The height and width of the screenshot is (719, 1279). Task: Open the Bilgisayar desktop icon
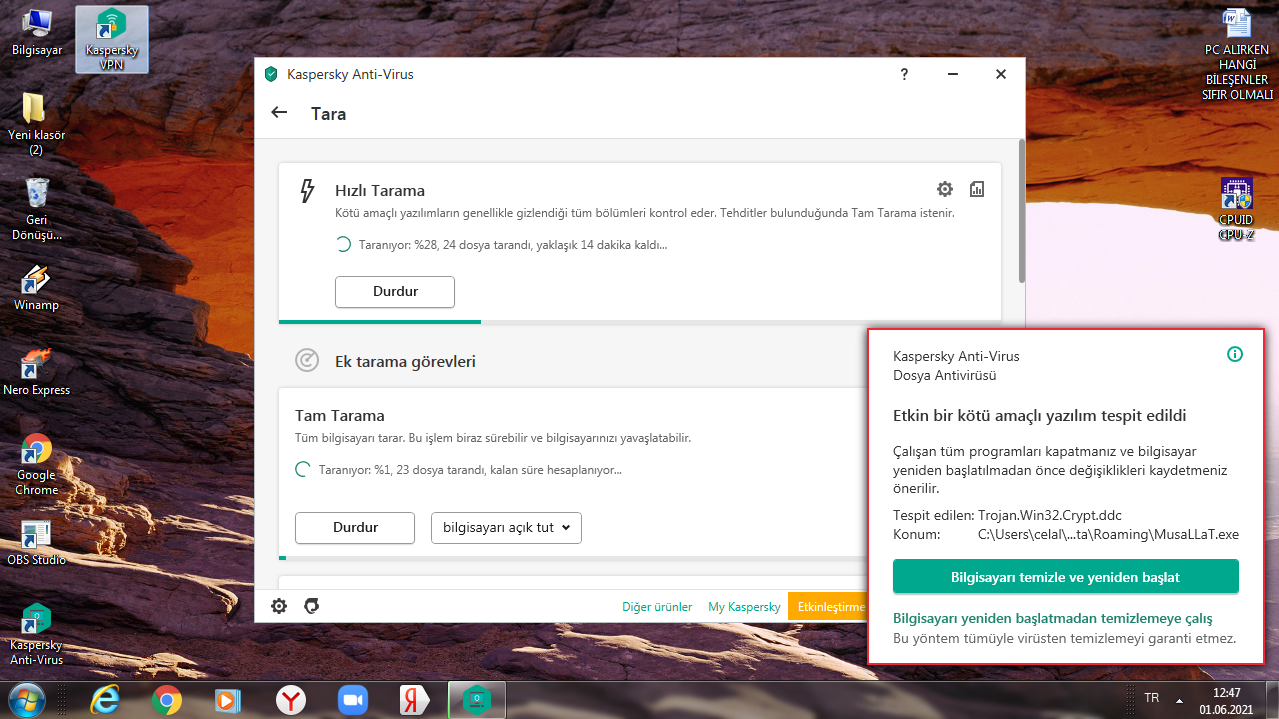tap(36, 32)
